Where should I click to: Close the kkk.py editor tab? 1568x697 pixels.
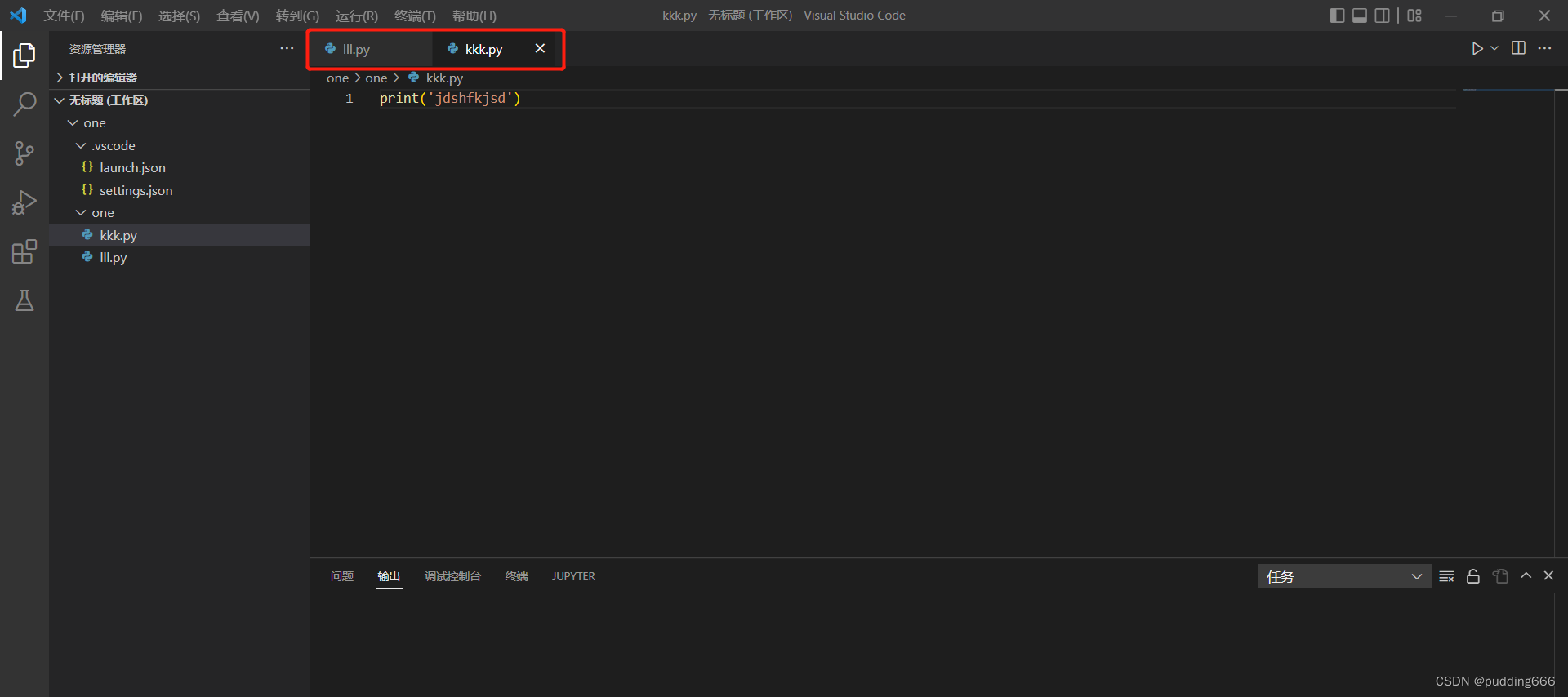[540, 48]
